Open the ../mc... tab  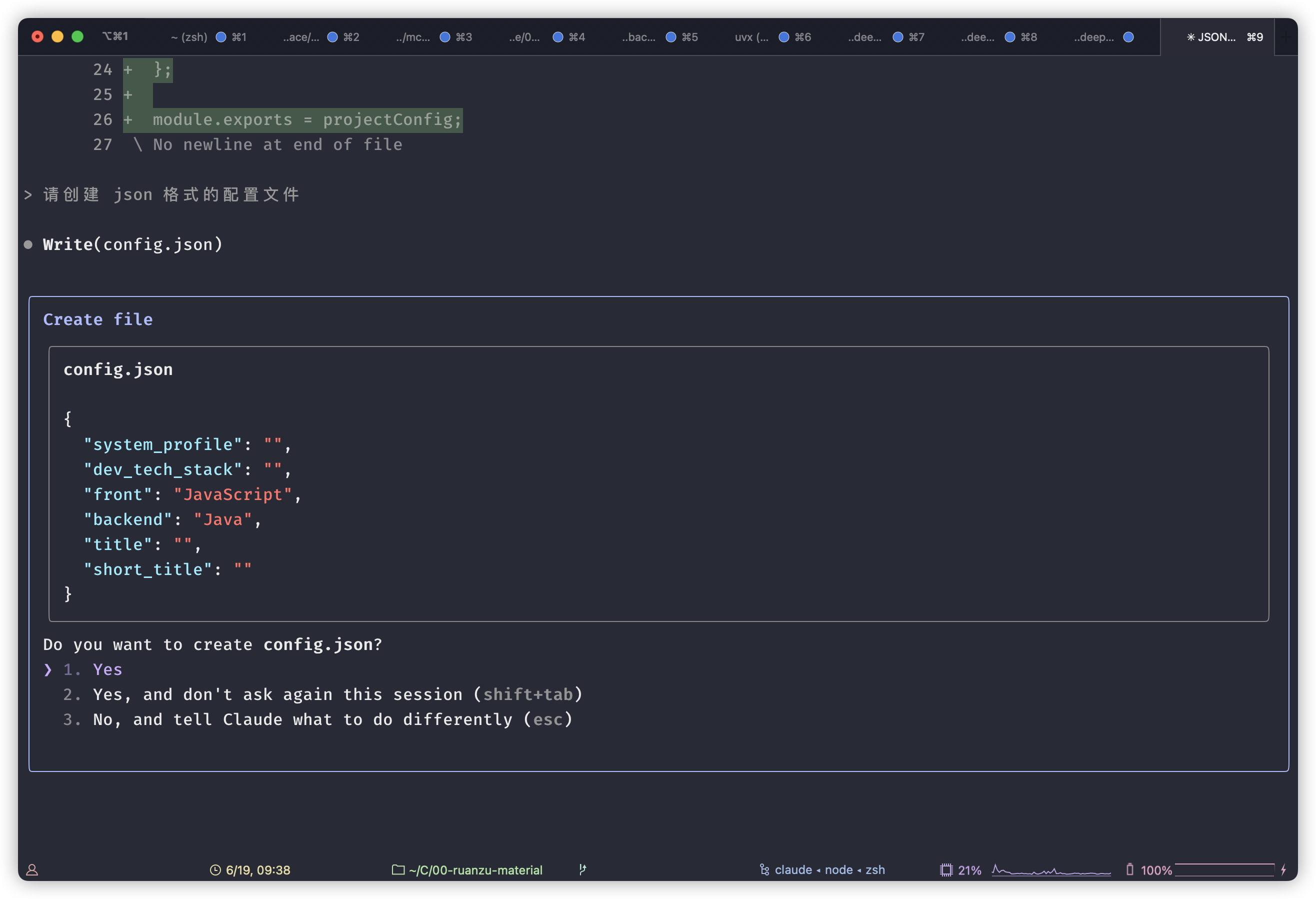(x=413, y=37)
